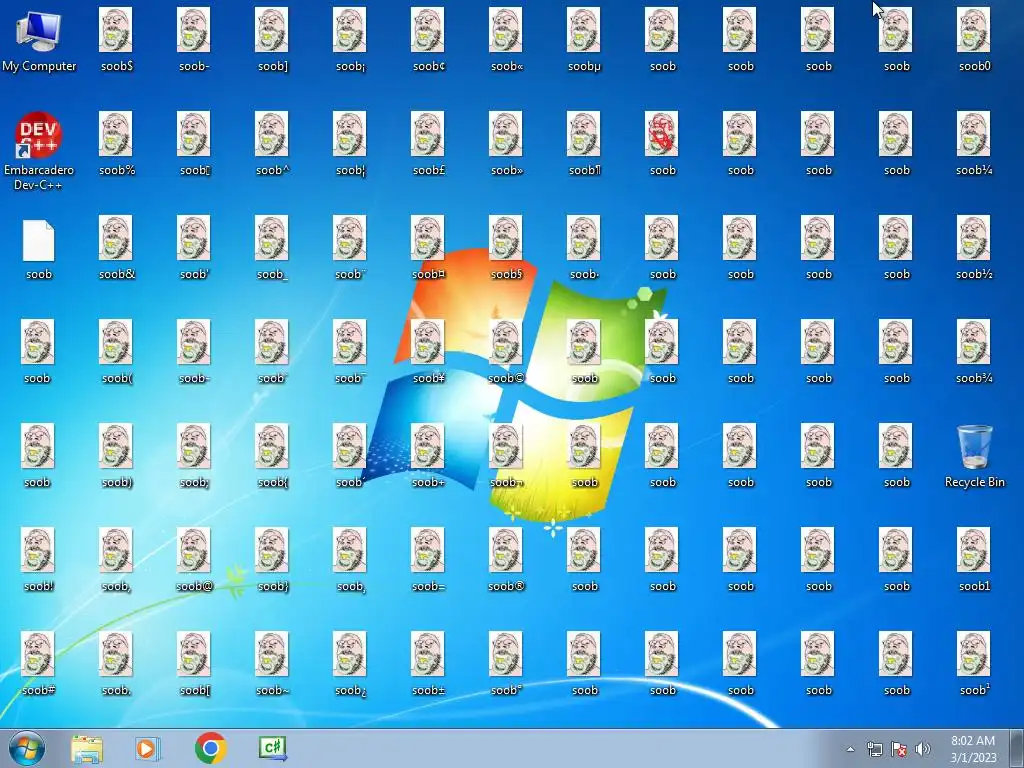This screenshot has width=1024, height=768.
Task: Select the soob! file icon
Action: [x=38, y=550]
